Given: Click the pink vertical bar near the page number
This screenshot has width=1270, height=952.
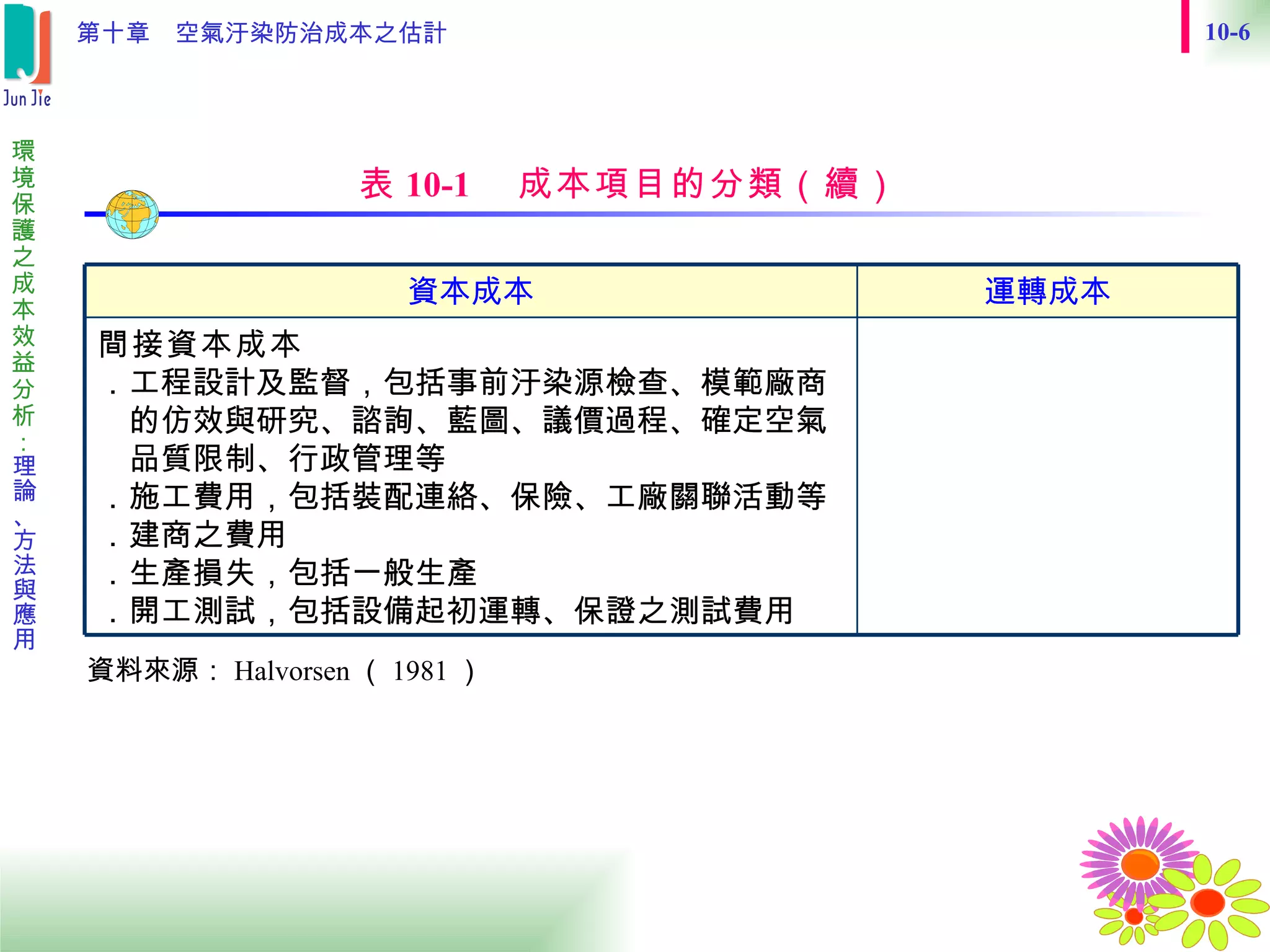Looking at the screenshot, I should coord(1185,26).
